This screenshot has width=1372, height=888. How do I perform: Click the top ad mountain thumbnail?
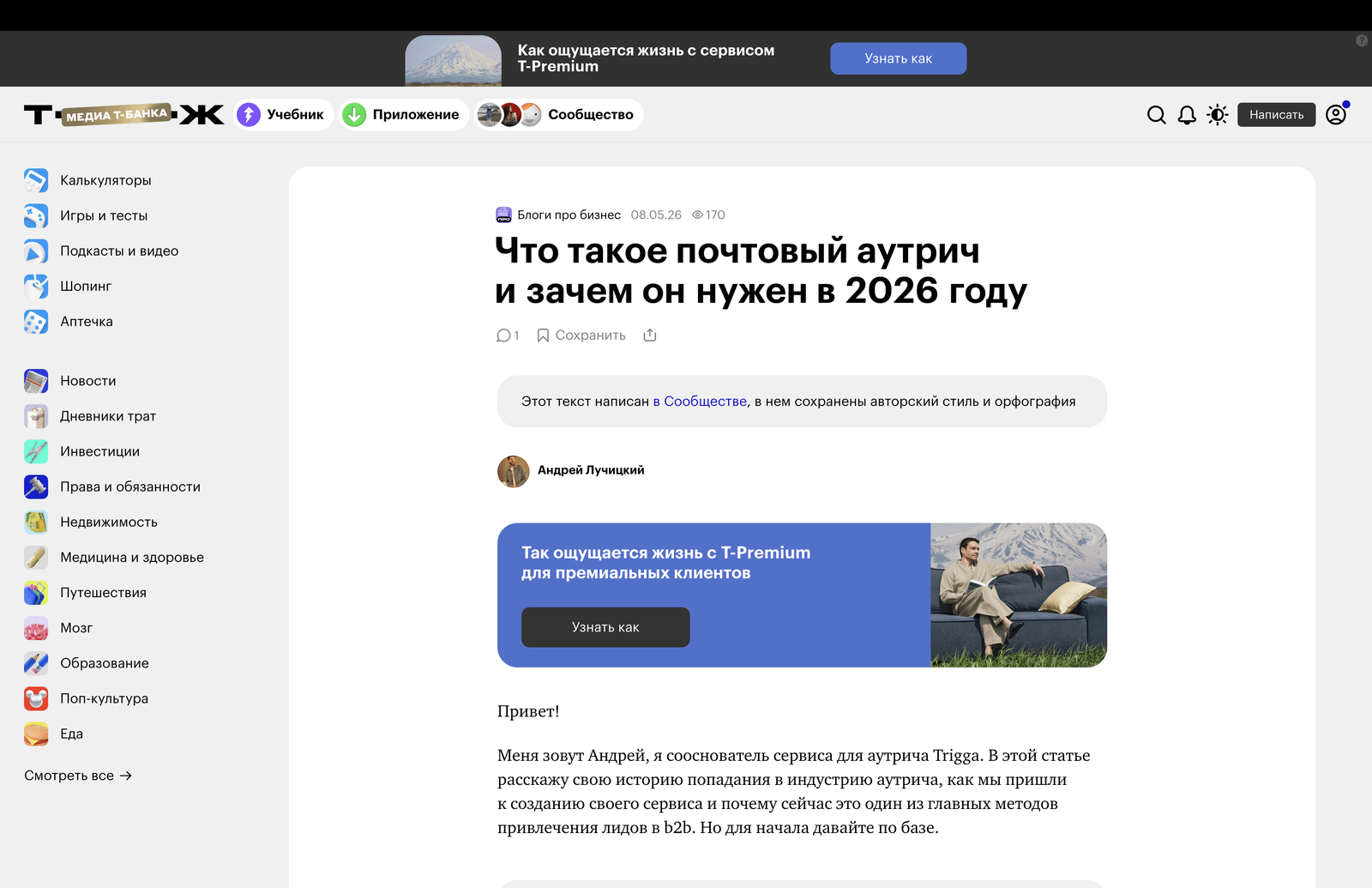[x=453, y=60]
